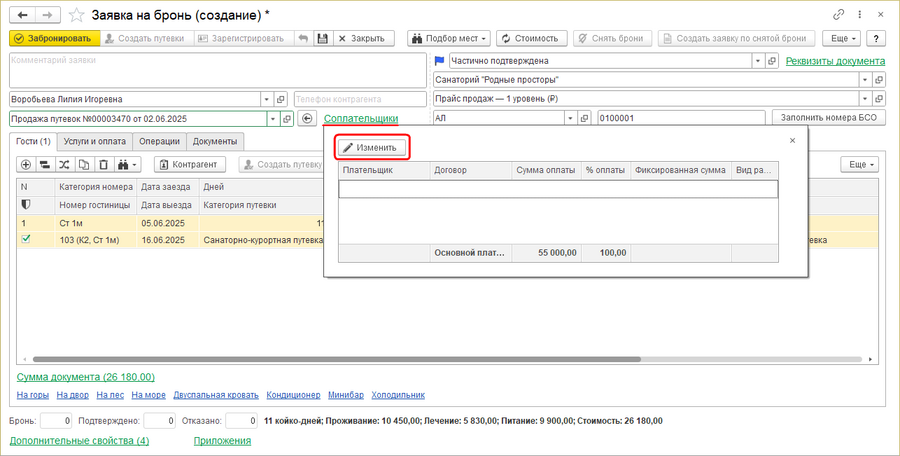The width and height of the screenshot is (900, 456).
Task: Open the Реквизиты документа link
Action: coord(835,61)
